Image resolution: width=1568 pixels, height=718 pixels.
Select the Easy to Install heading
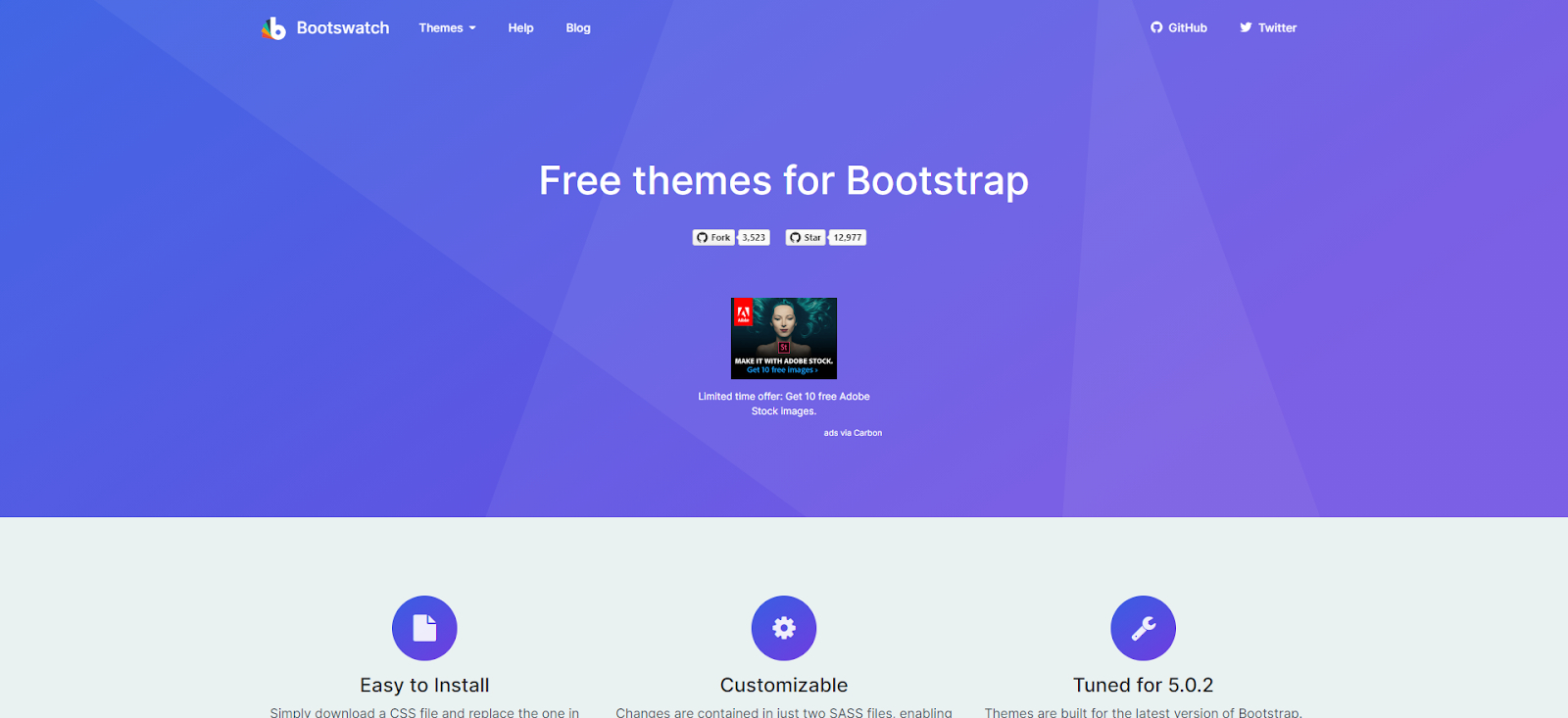(x=424, y=685)
